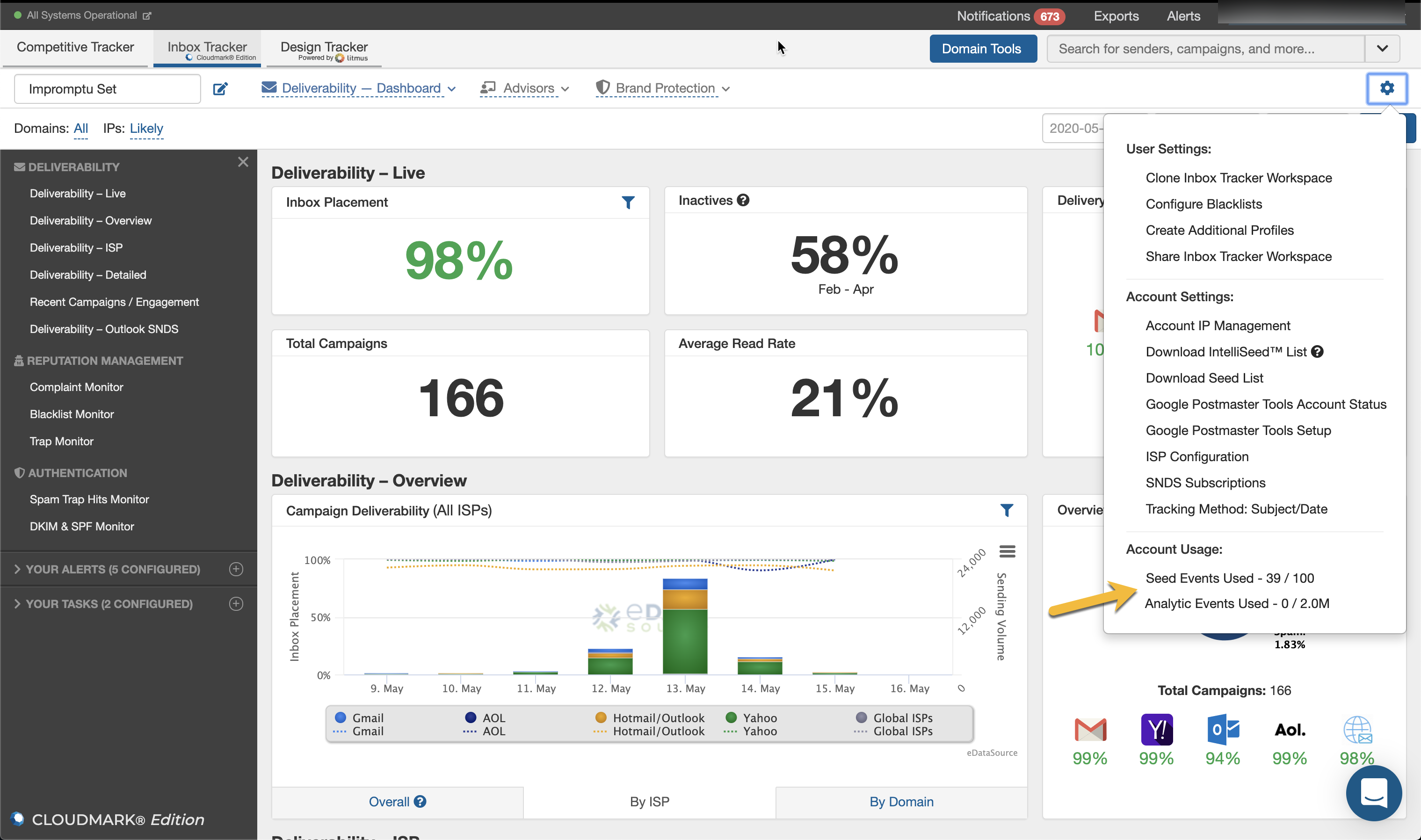This screenshot has width=1421, height=840.
Task: Toggle AOL bar series in chart legend
Action: tap(485, 717)
